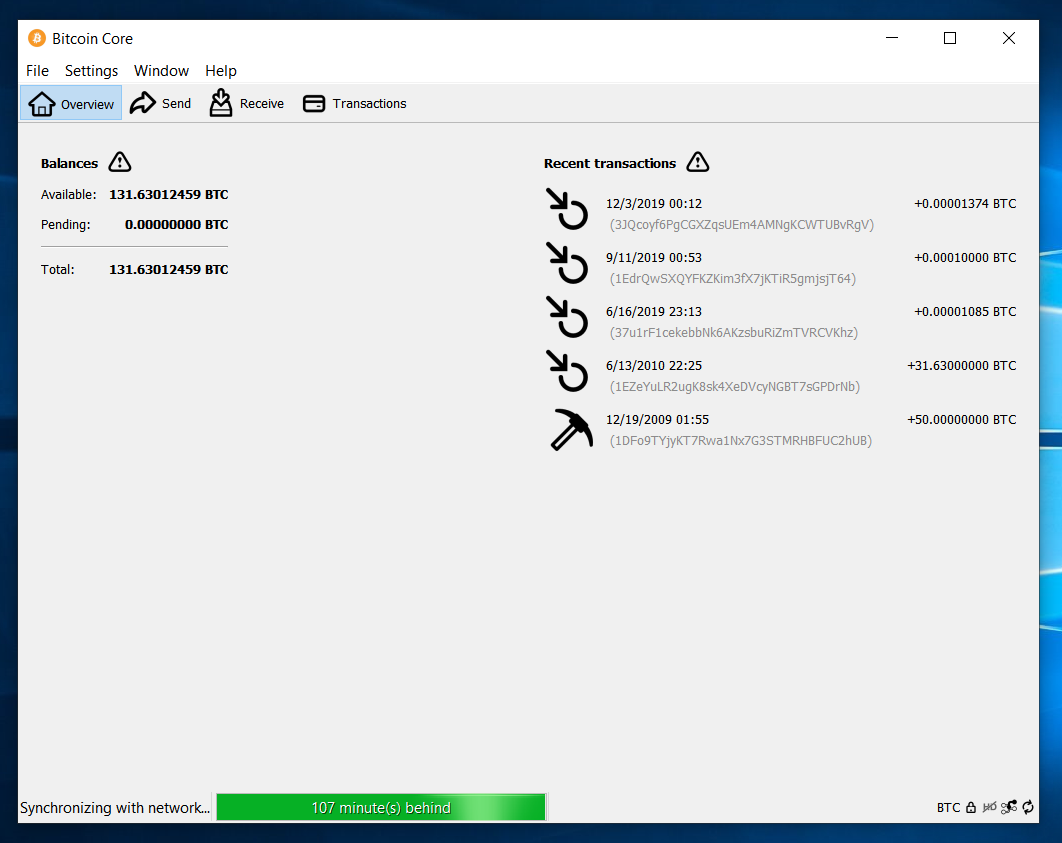1062x843 pixels.
Task: Expand the Window menu
Action: pyautogui.click(x=161, y=71)
